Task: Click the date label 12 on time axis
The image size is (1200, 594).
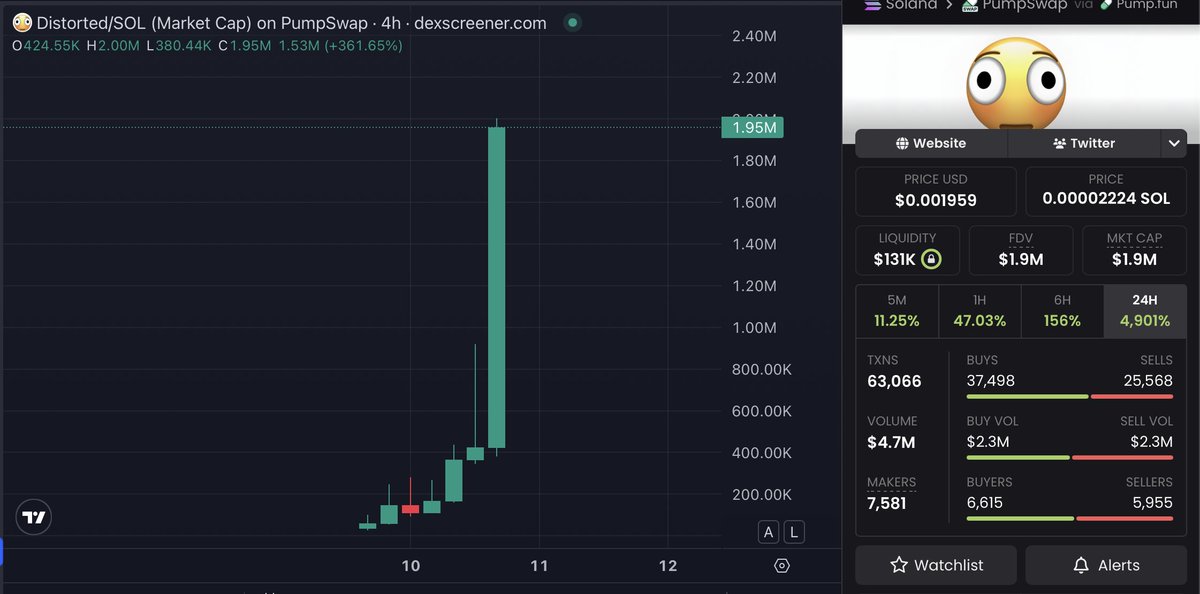Action: click(668, 566)
